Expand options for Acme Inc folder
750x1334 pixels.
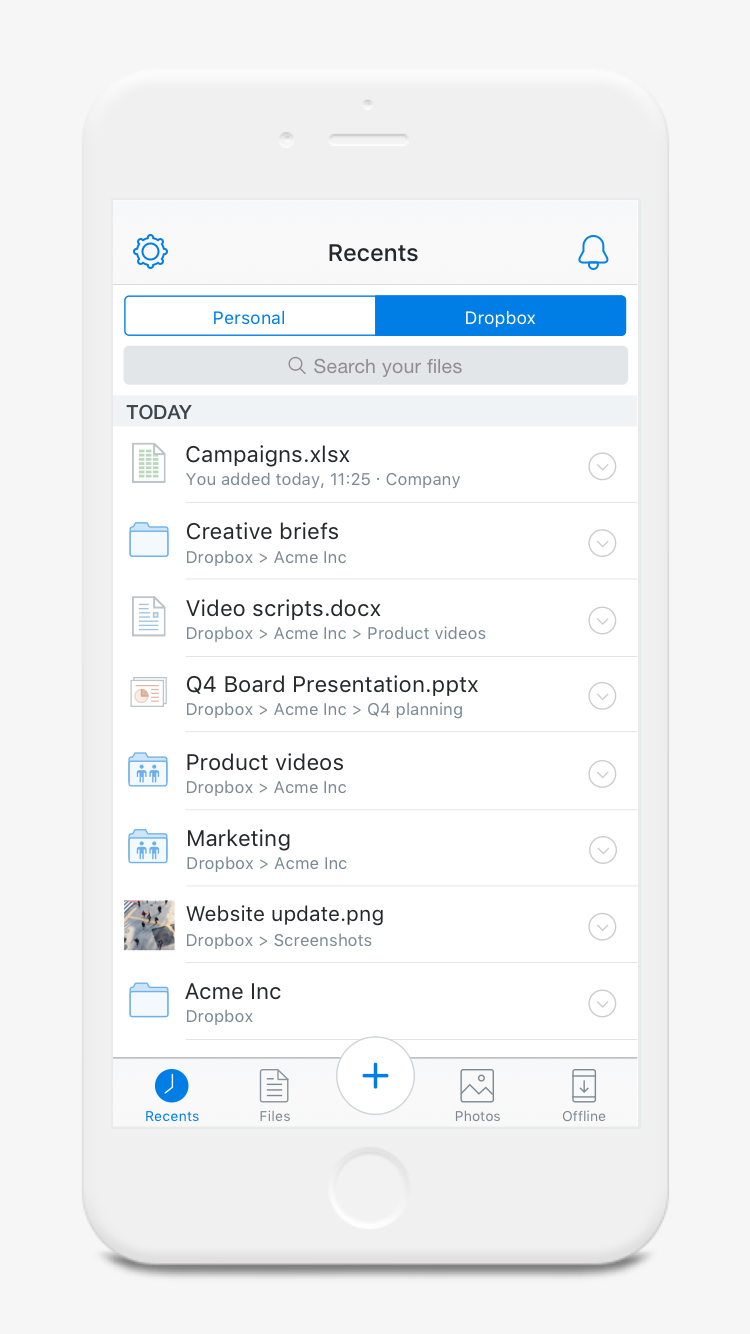602,1003
